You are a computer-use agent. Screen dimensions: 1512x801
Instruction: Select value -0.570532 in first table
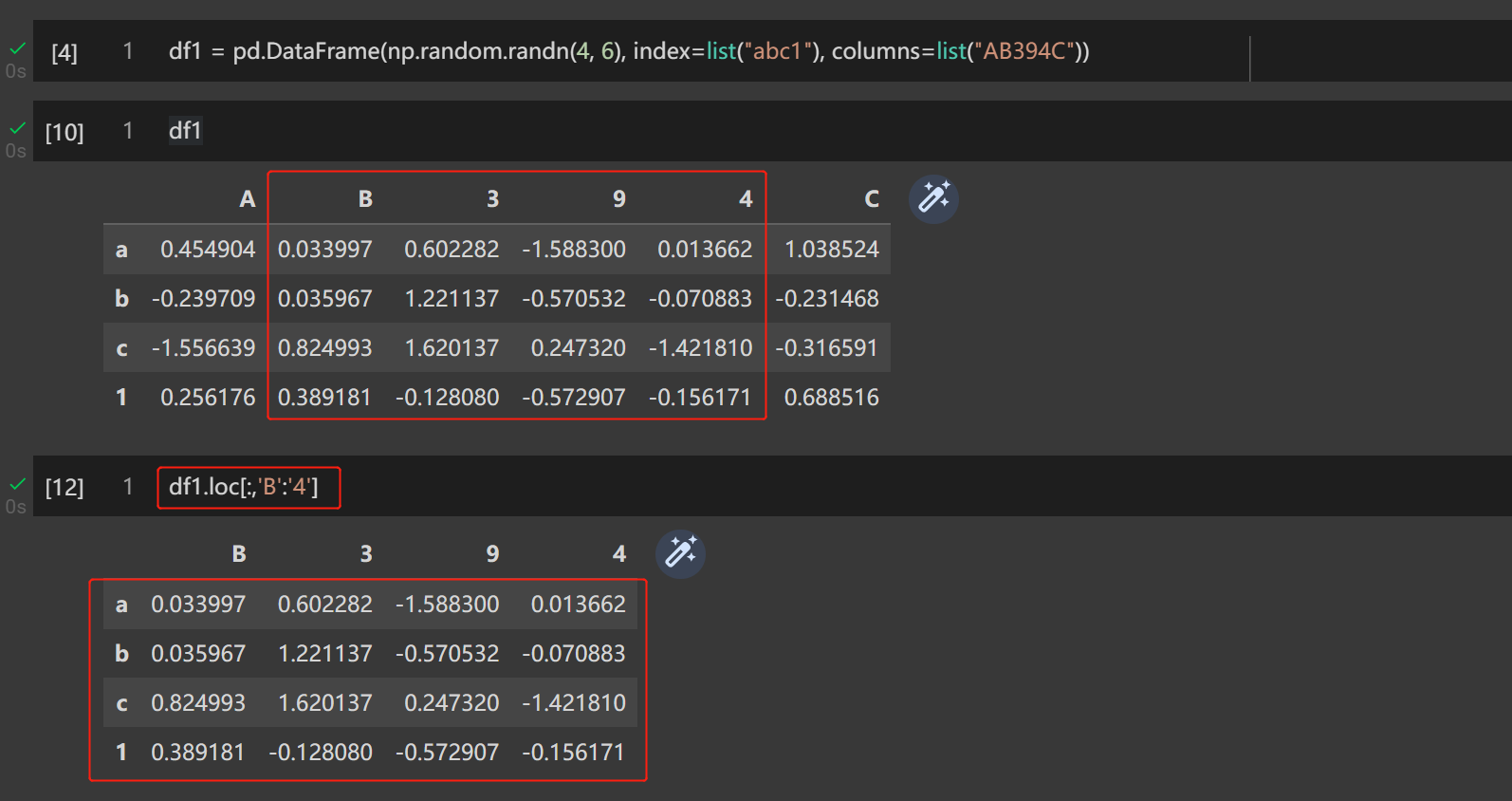(x=574, y=299)
